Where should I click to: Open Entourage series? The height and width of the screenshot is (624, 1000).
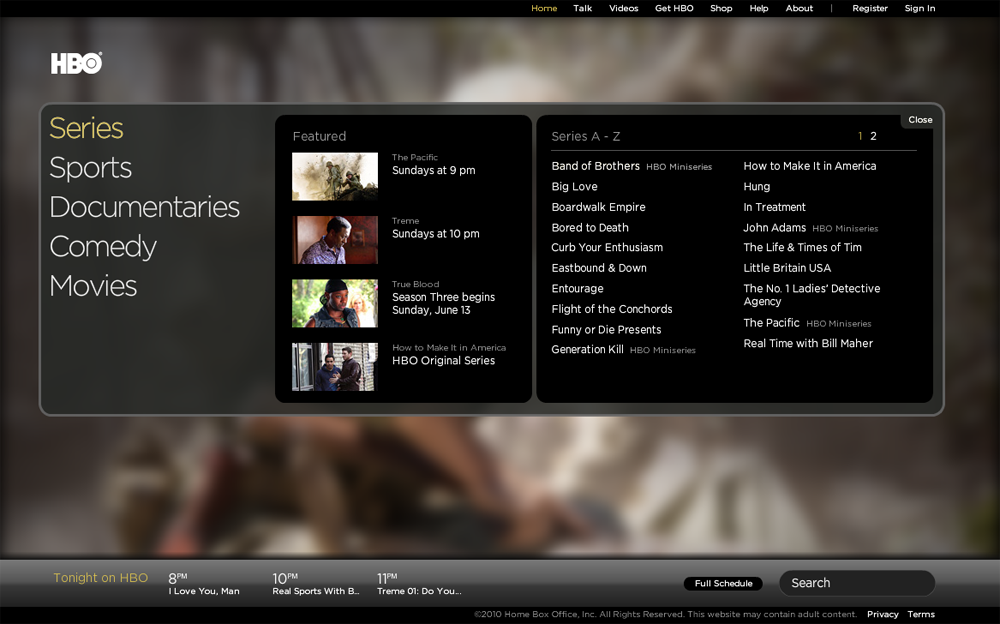[577, 288]
